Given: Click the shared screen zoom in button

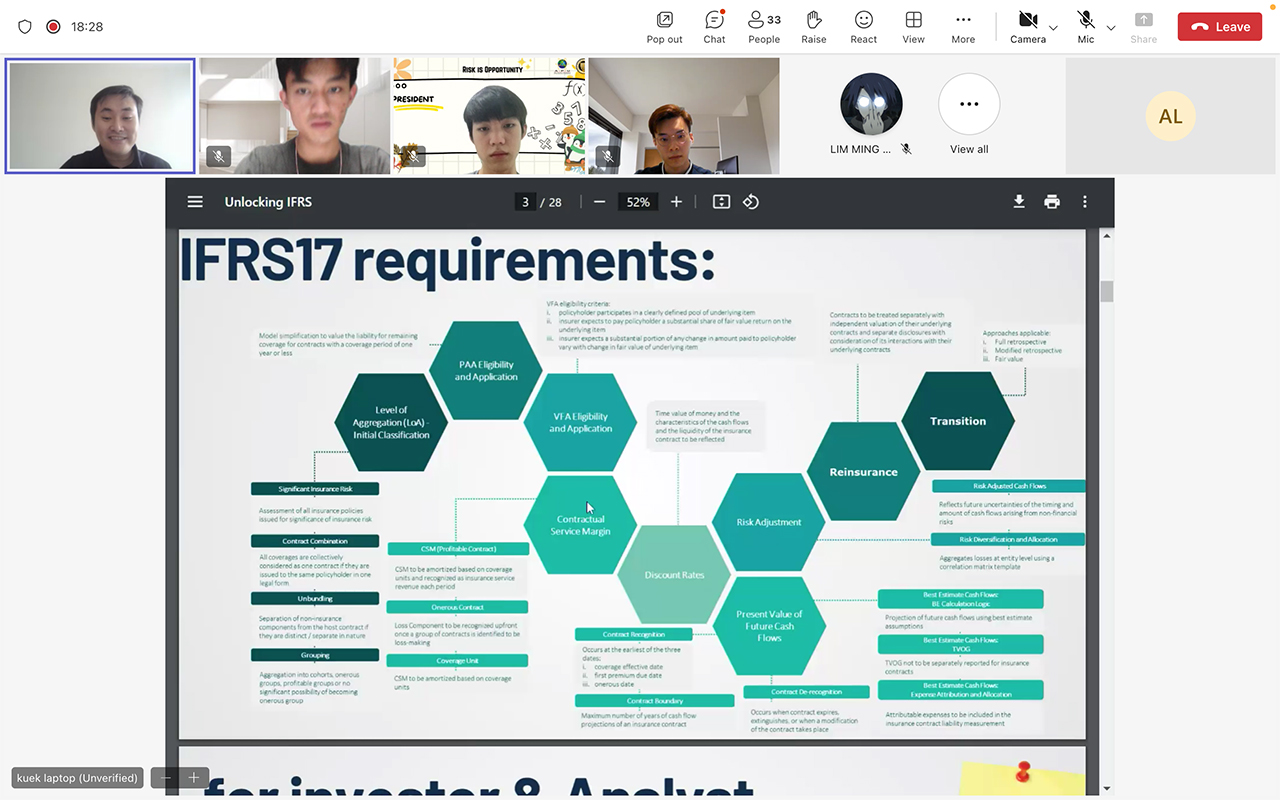Looking at the screenshot, I should pos(194,777).
